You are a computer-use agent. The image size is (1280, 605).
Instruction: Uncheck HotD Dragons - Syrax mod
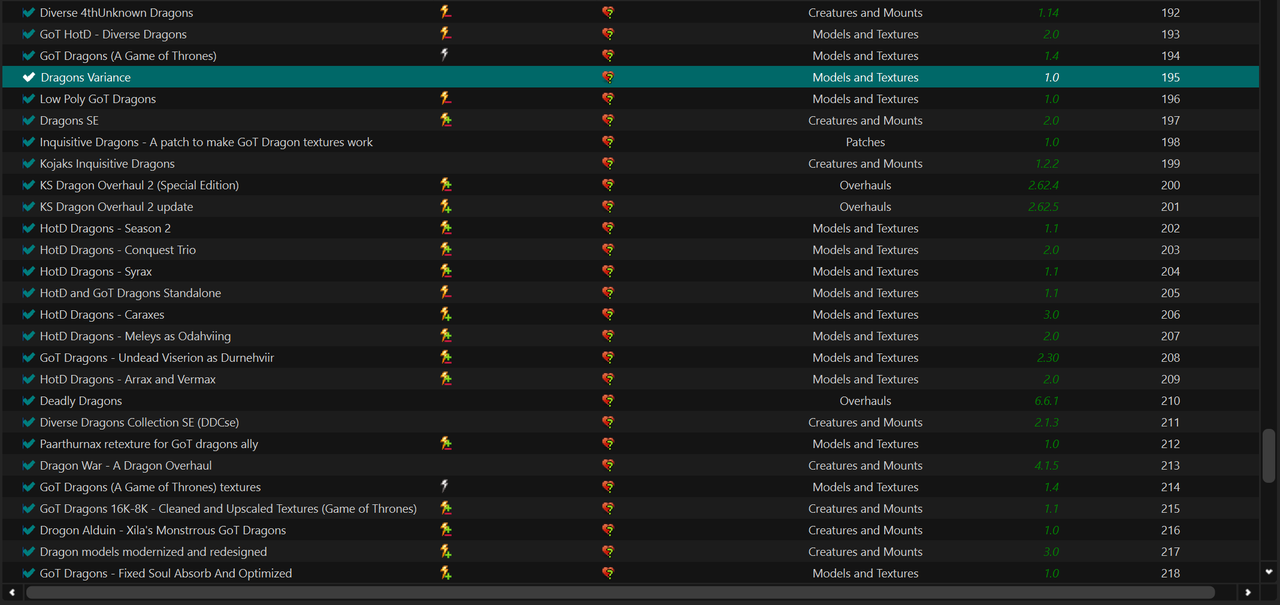[x=29, y=272]
